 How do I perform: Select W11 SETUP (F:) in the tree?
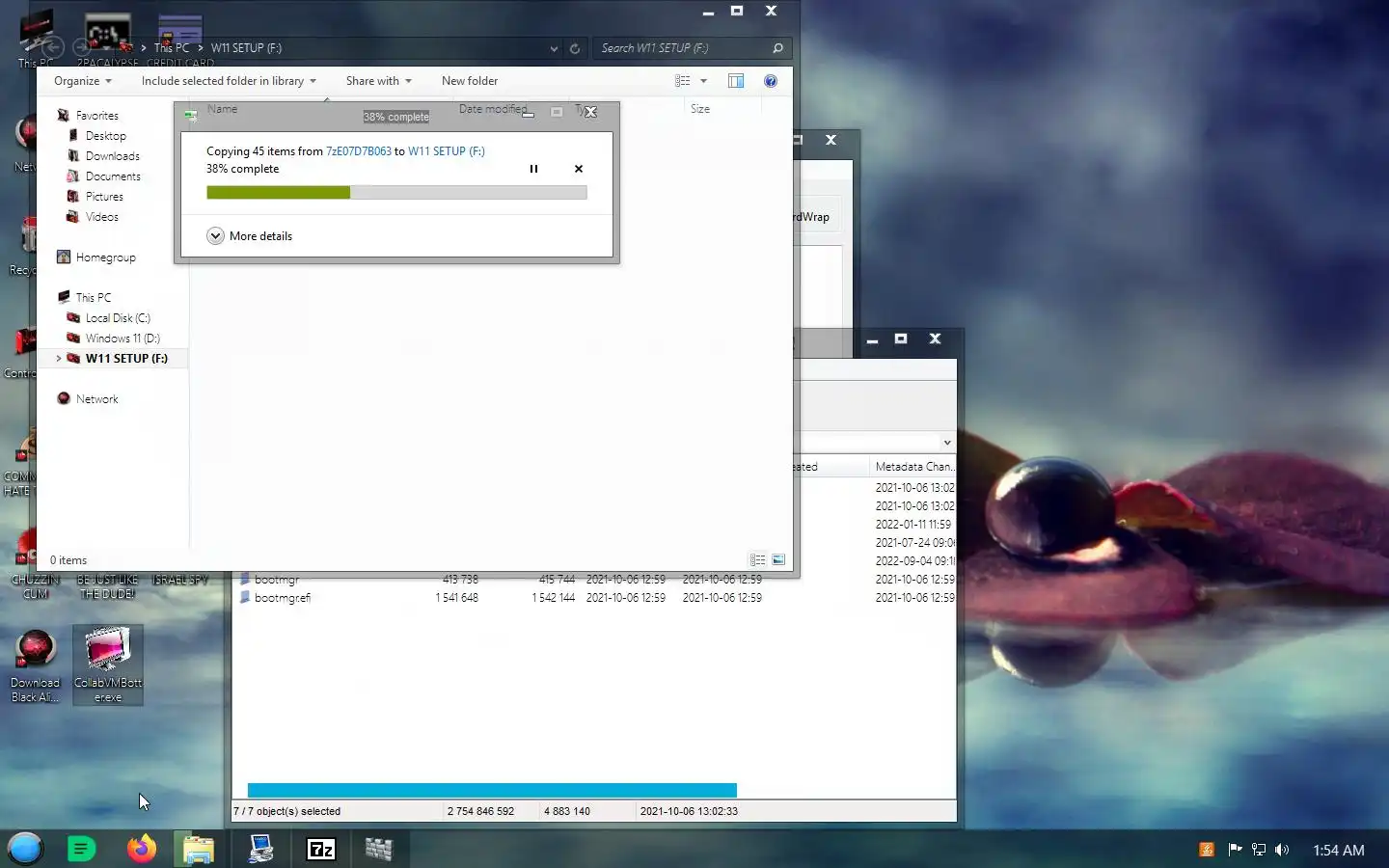coord(117,359)
